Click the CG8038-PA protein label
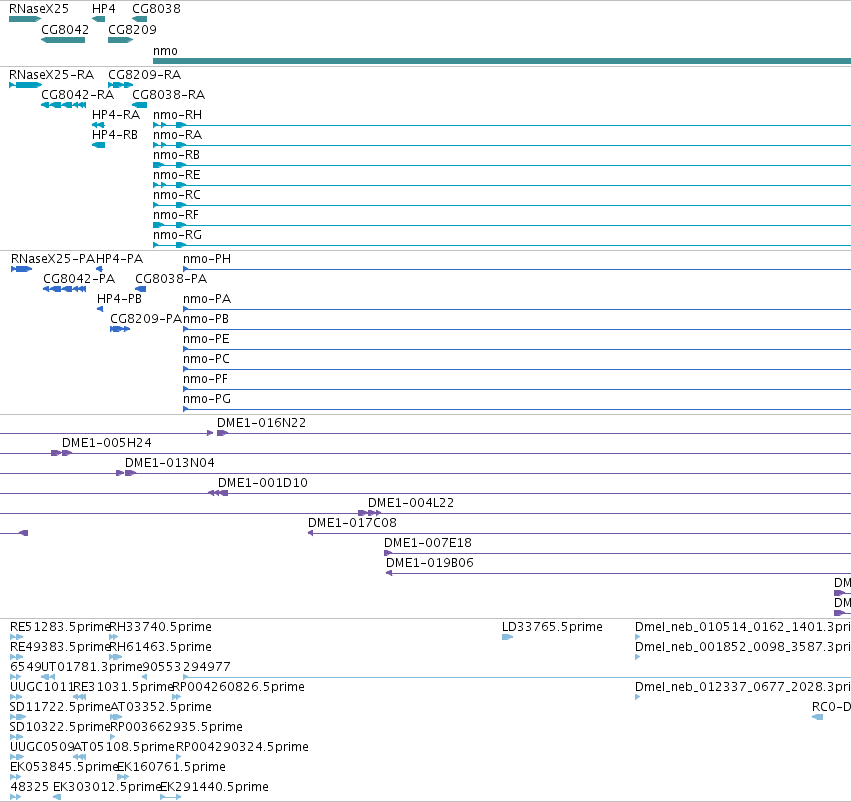The width and height of the screenshot is (851, 802). [x=171, y=279]
